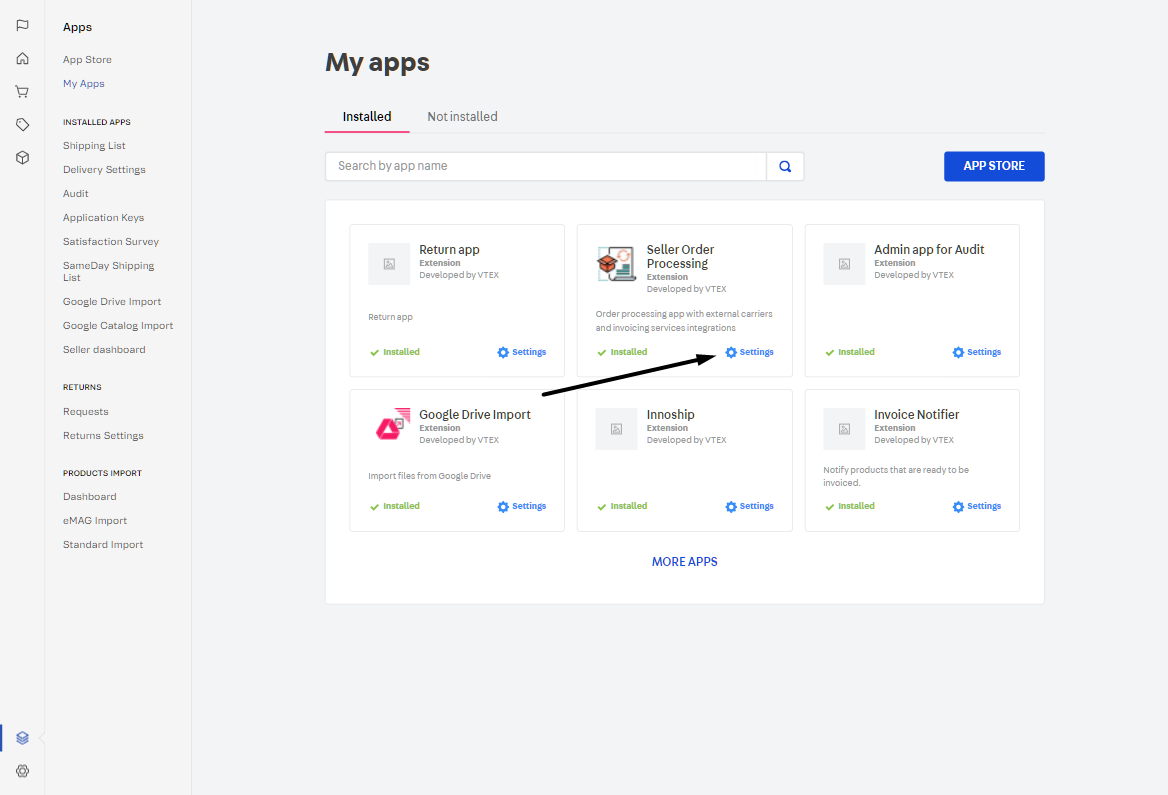Open Settings for Seller Order Processing
This screenshot has width=1168, height=795.
pos(750,352)
